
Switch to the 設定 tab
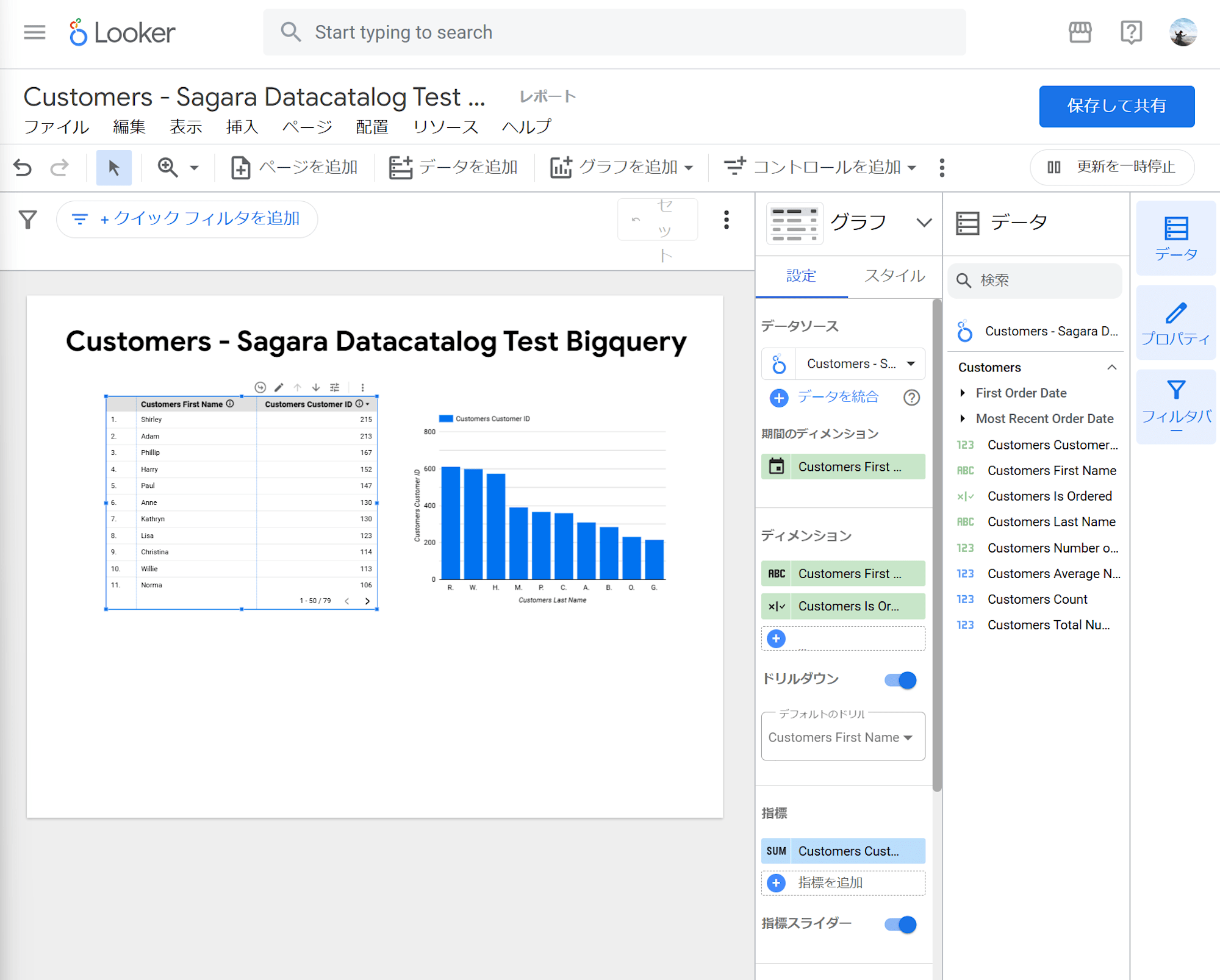coord(801,276)
